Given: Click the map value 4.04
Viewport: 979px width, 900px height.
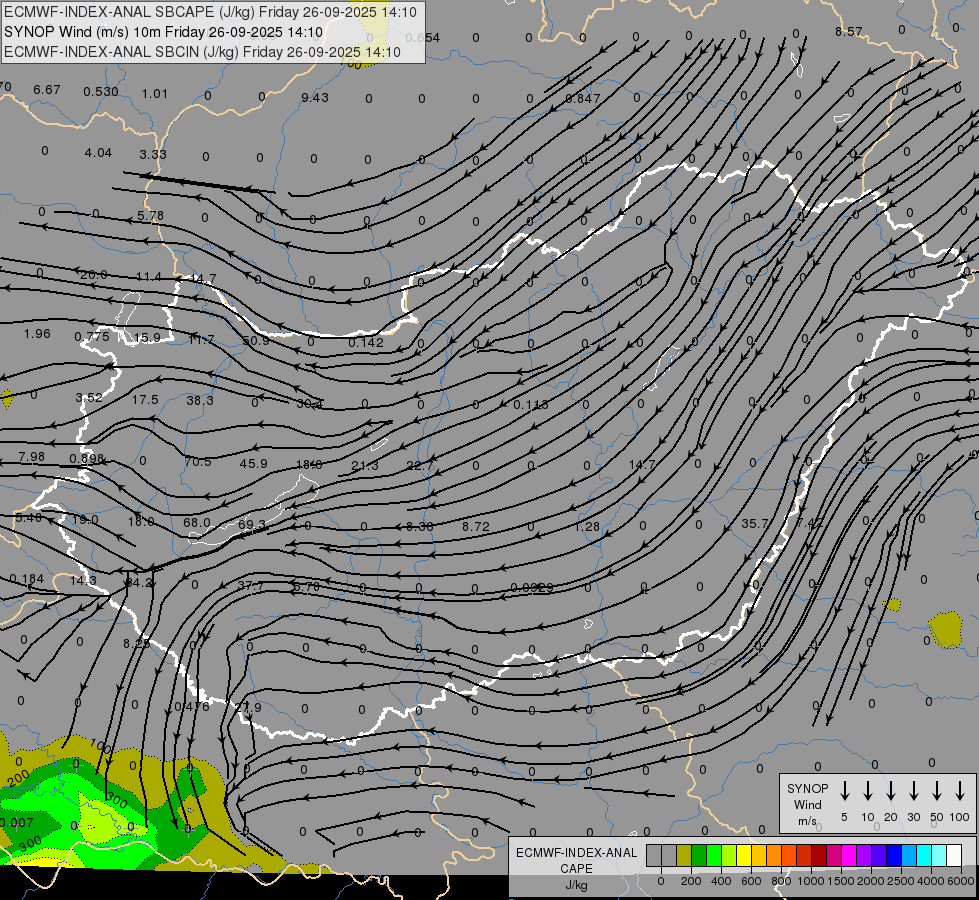Looking at the screenshot, I should (x=98, y=152).
